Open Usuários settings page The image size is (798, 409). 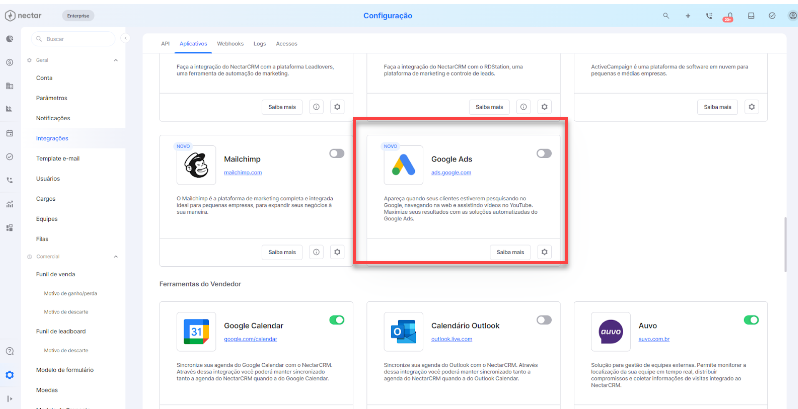pyautogui.click(x=48, y=179)
